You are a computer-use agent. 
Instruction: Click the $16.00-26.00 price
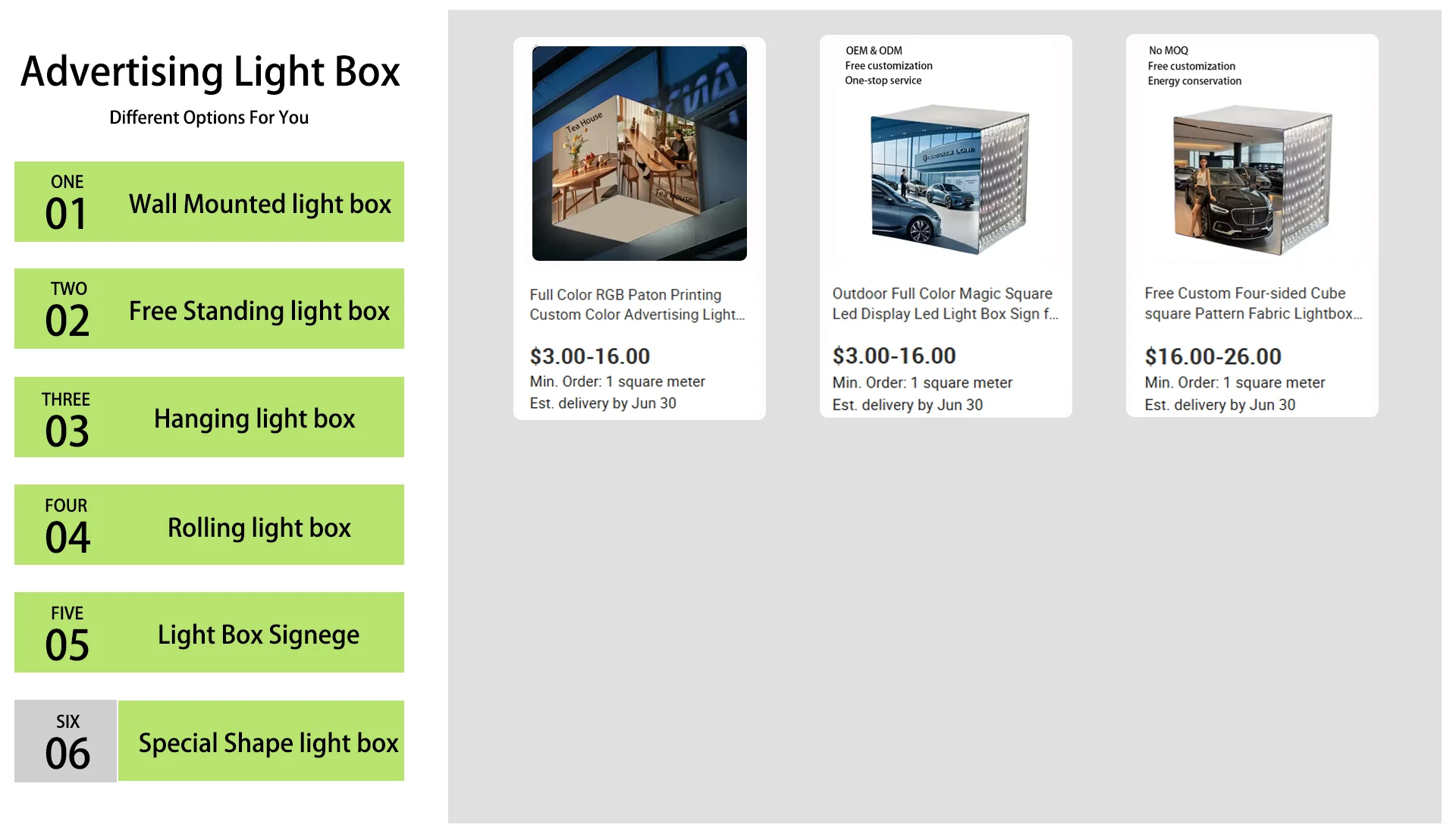coord(1213,356)
